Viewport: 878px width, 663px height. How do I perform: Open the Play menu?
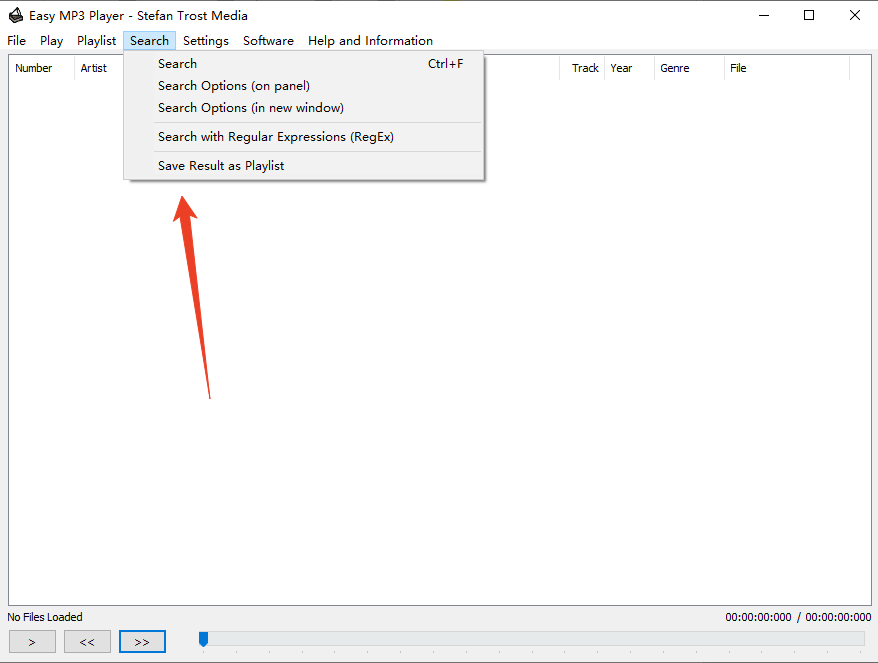click(x=51, y=41)
